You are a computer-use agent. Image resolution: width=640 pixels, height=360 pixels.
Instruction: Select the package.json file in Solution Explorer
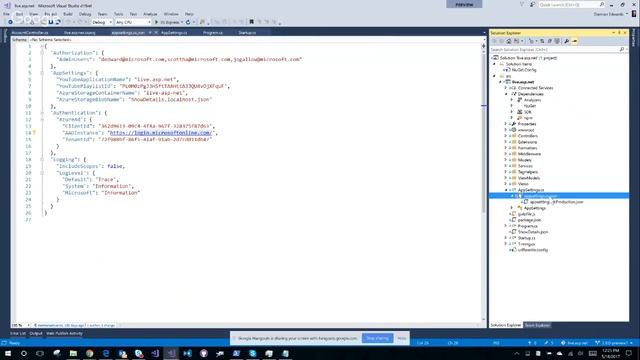529,220
